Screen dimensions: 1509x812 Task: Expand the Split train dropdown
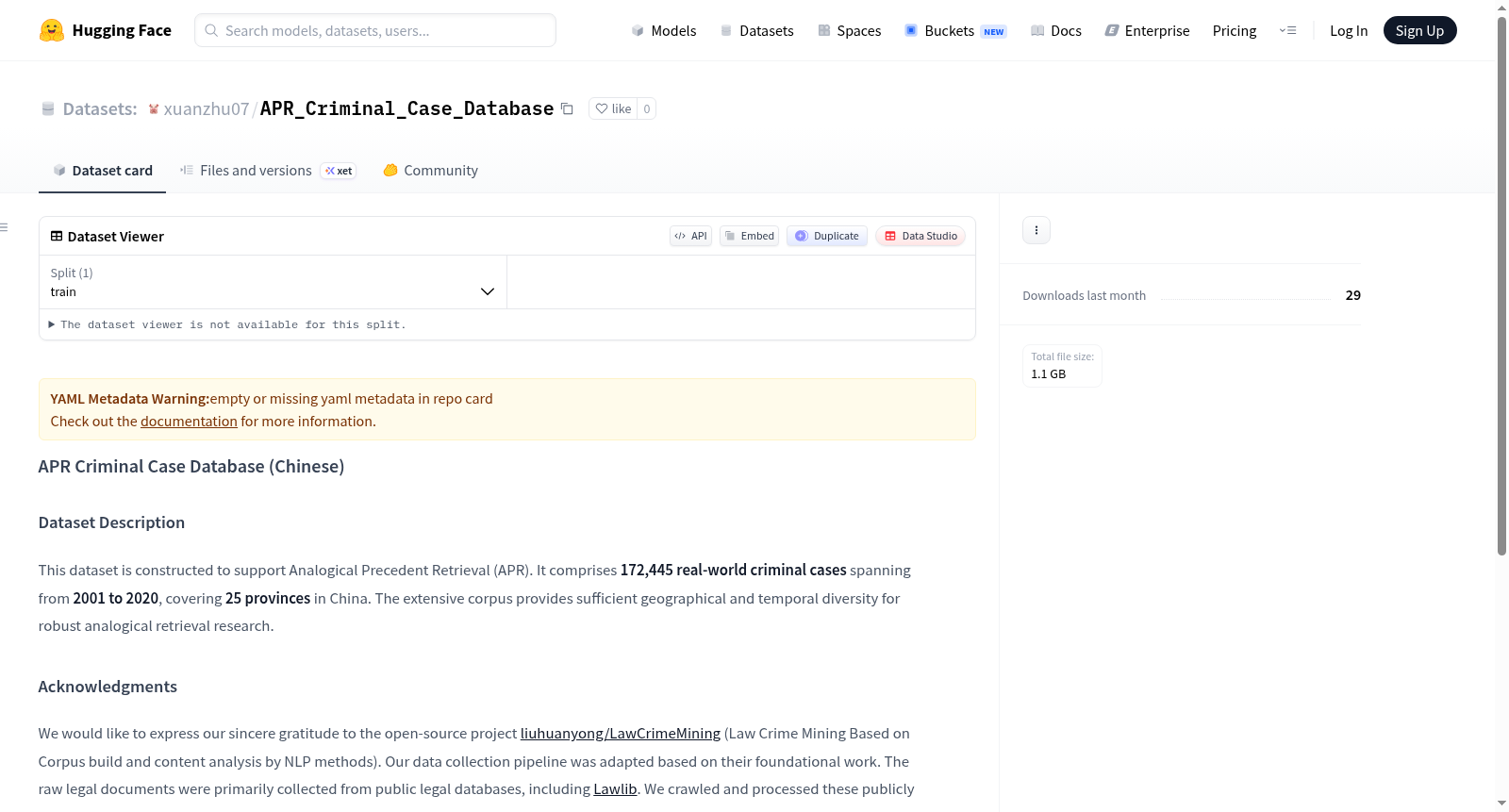(x=273, y=282)
